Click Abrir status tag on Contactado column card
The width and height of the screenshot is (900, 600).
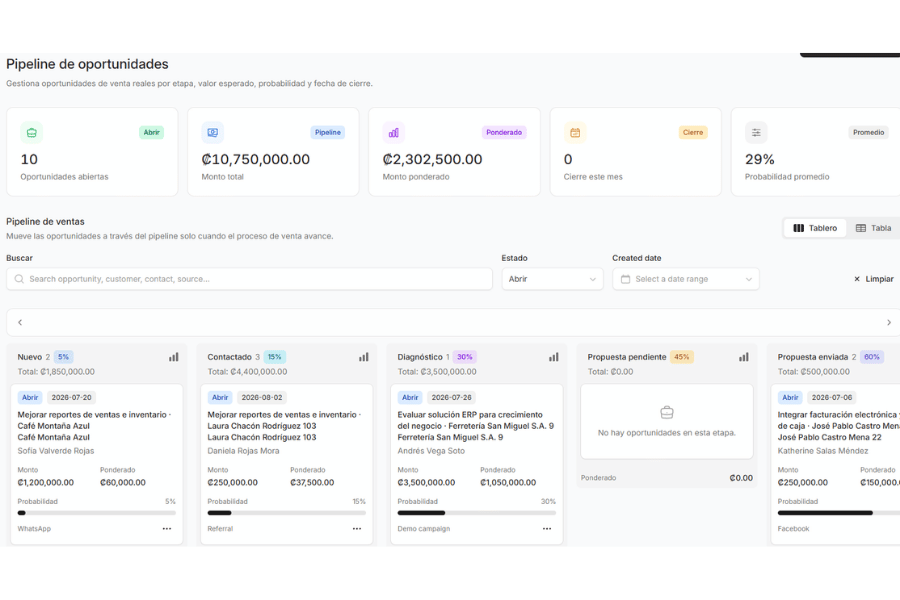[220, 397]
